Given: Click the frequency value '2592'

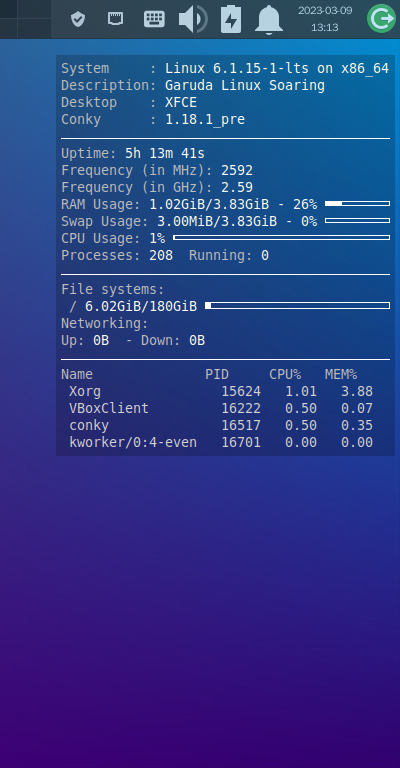Looking at the screenshot, I should pyautogui.click(x=237, y=171).
